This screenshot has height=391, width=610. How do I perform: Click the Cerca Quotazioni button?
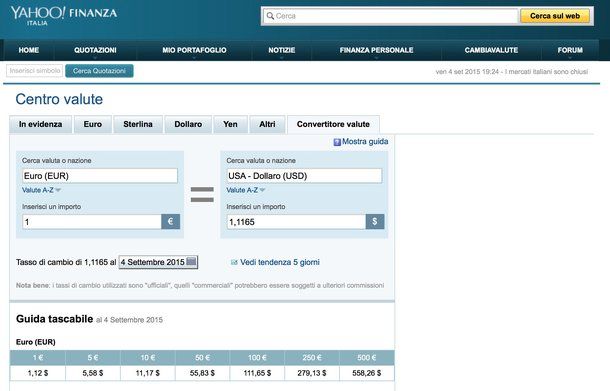(x=99, y=71)
